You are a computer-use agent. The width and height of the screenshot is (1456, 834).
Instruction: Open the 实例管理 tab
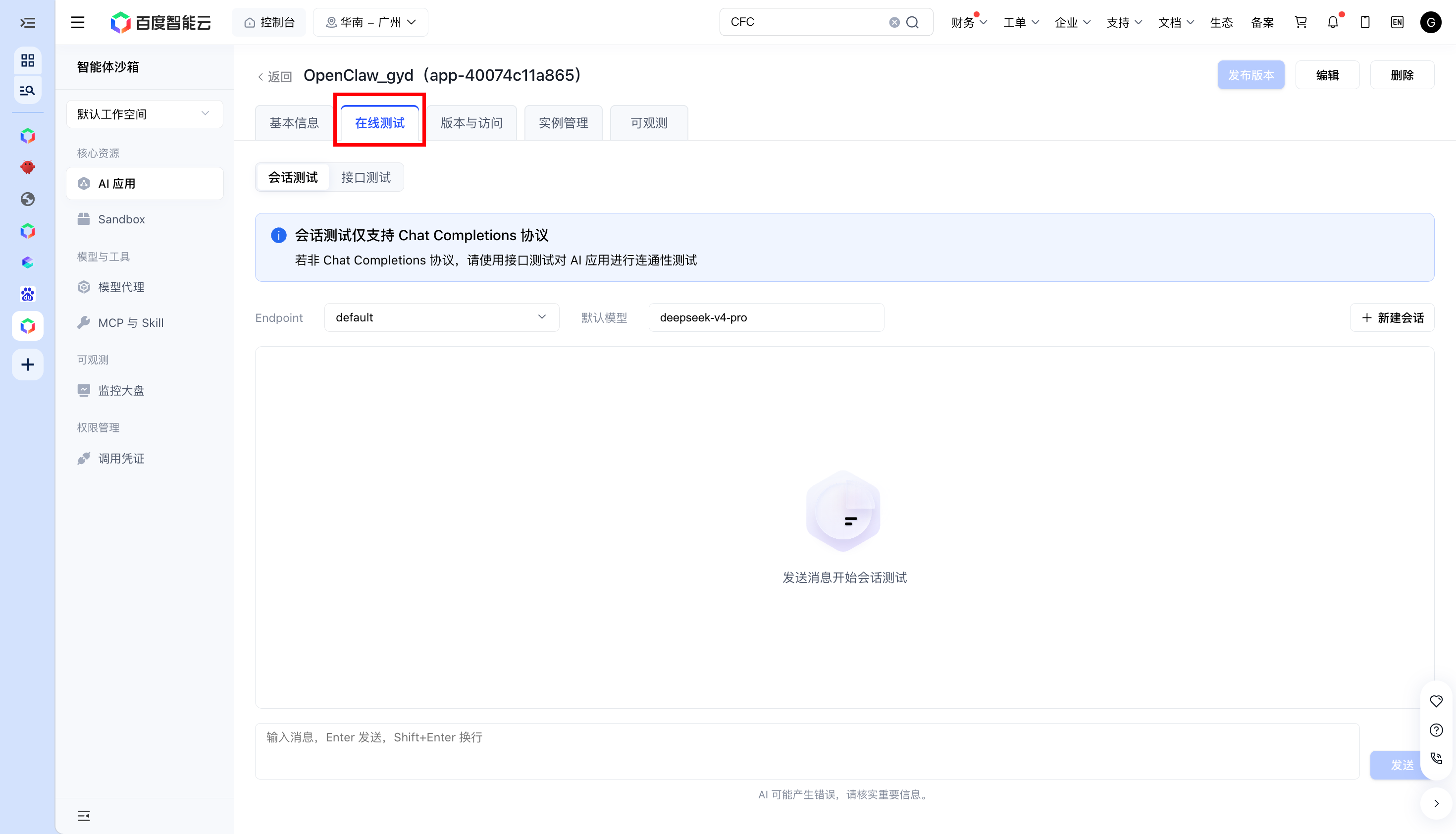tap(563, 123)
